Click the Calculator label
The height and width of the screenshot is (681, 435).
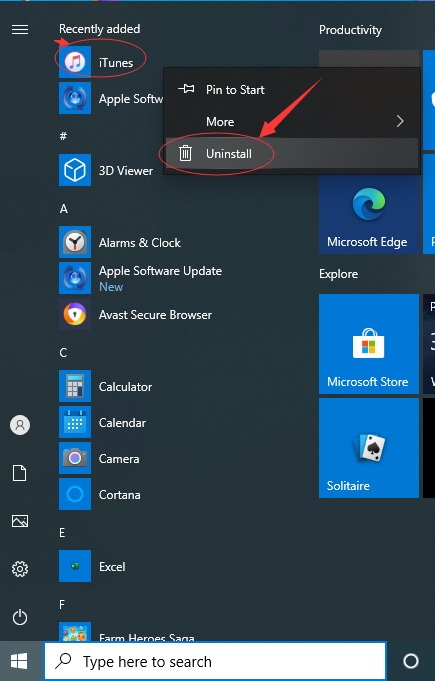click(125, 387)
